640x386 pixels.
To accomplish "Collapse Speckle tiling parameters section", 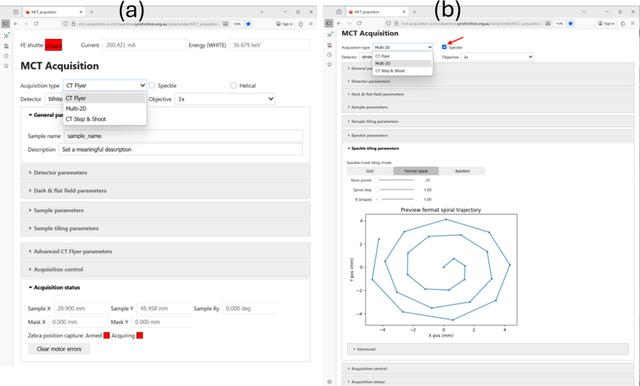I will coord(488,149).
